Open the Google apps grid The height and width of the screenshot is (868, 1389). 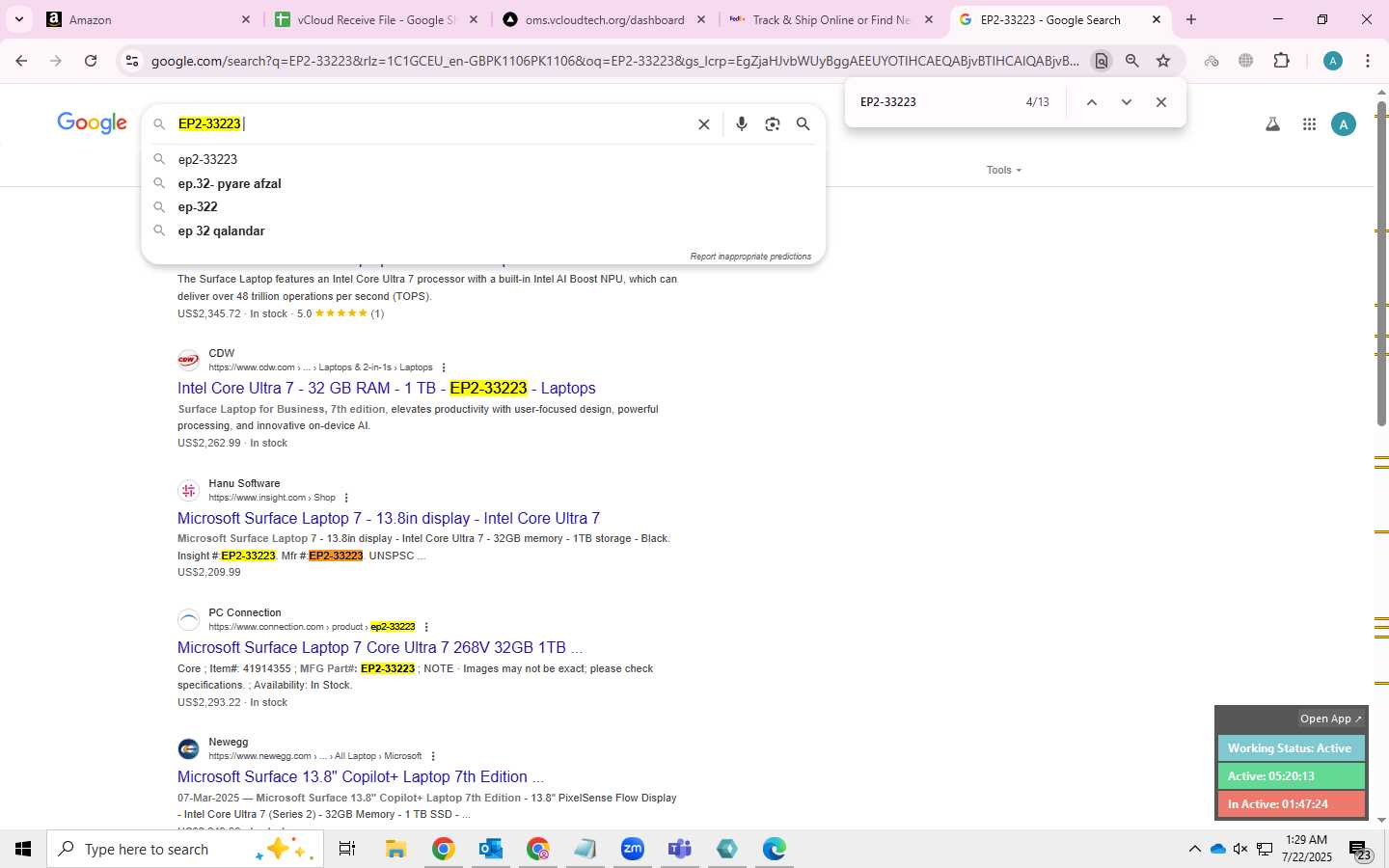(1309, 124)
